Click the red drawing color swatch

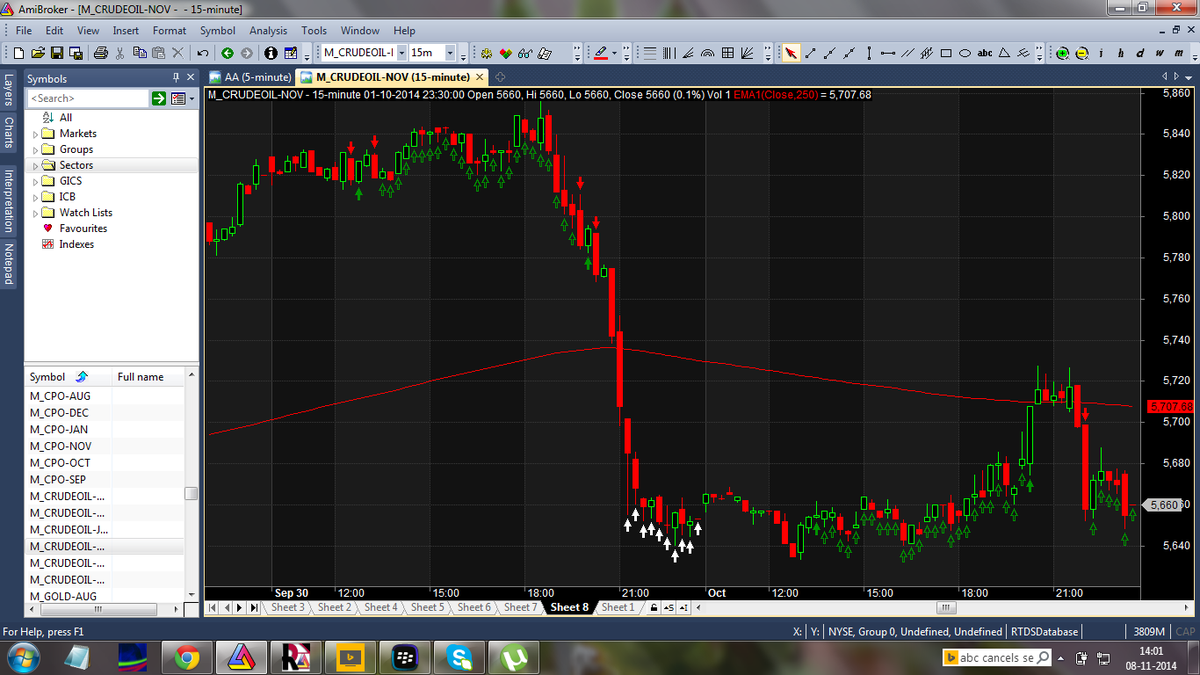(x=601, y=52)
